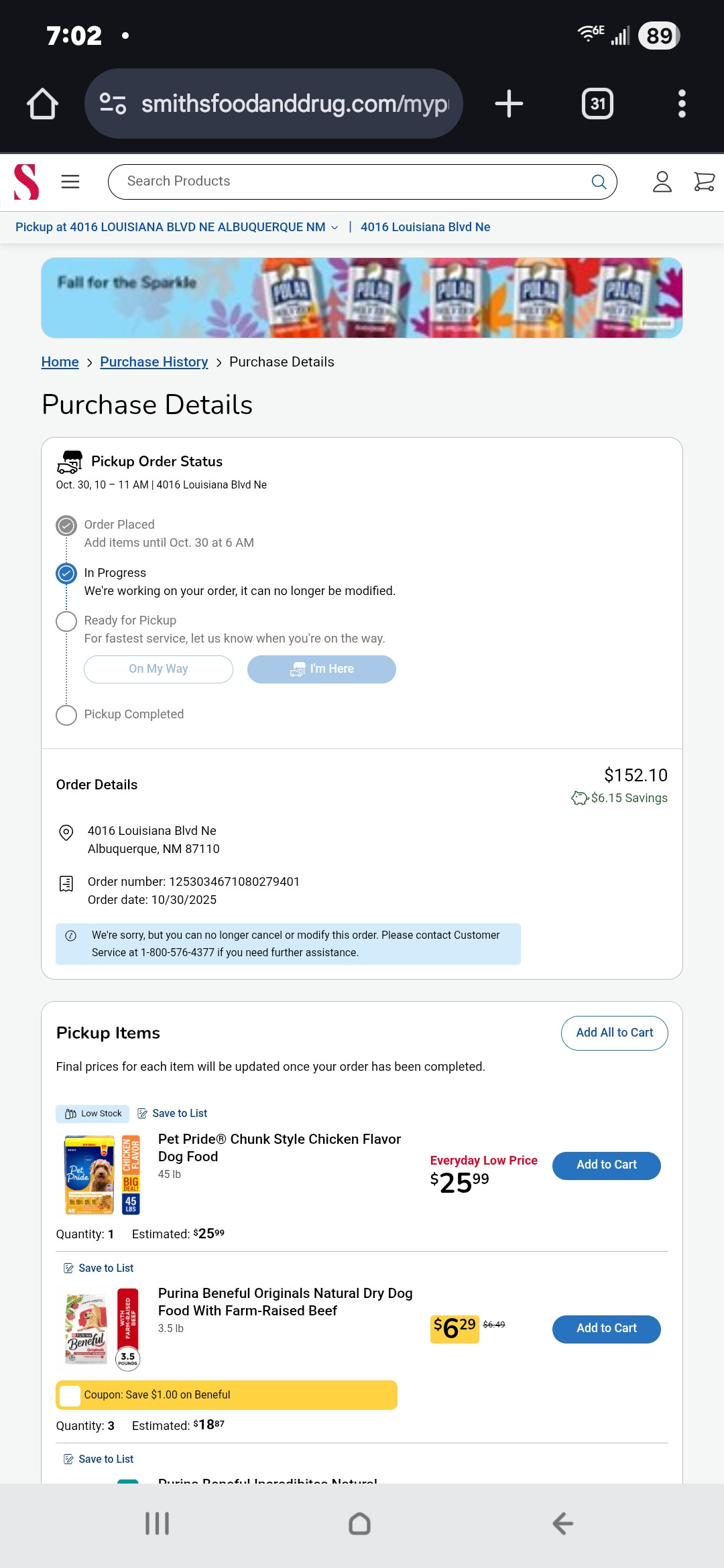The height and width of the screenshot is (1568, 724).
Task: Tap the Smith's logo icon
Action: pyautogui.click(x=27, y=182)
